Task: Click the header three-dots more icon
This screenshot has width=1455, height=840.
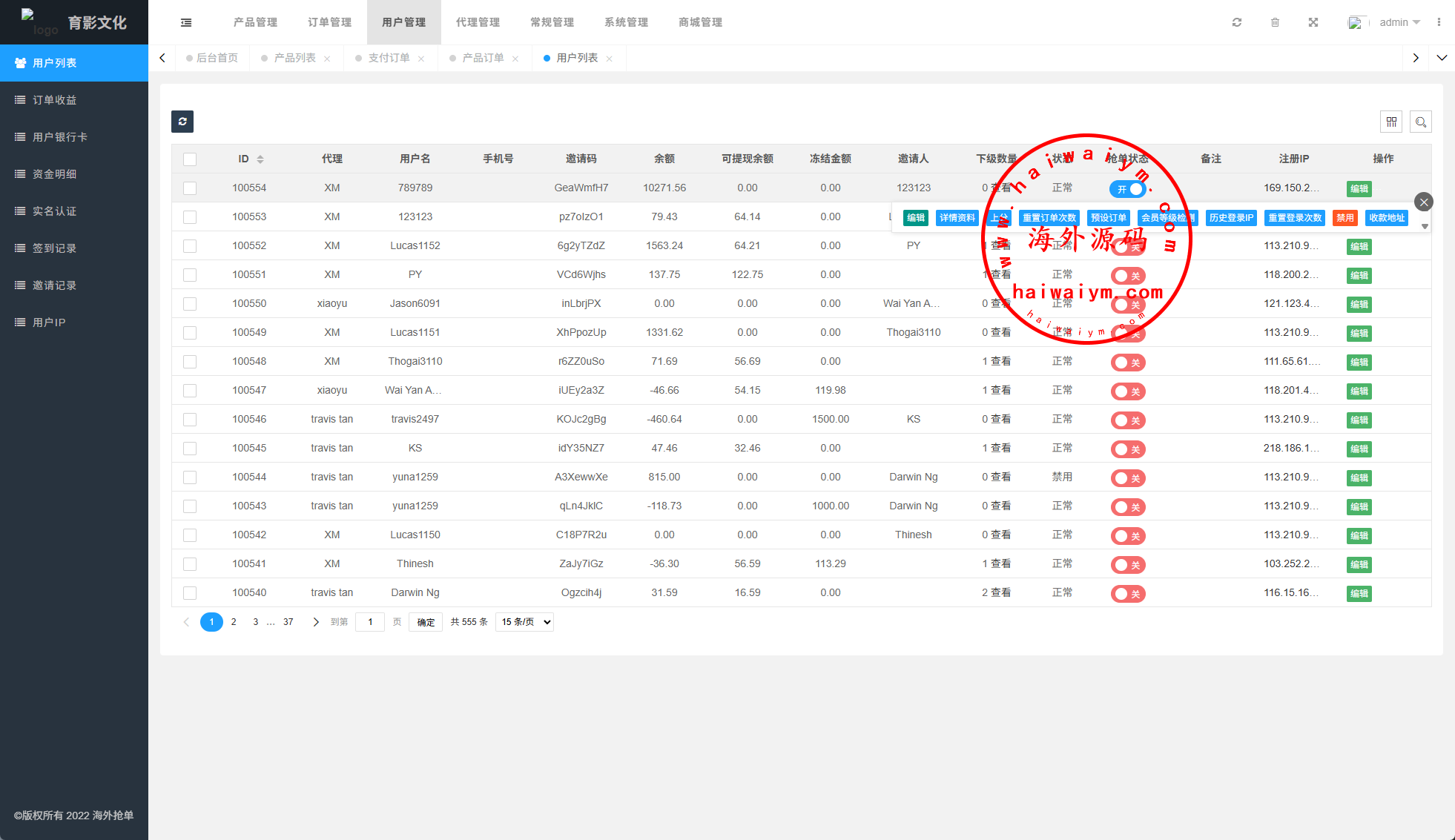Action: pyautogui.click(x=1439, y=22)
